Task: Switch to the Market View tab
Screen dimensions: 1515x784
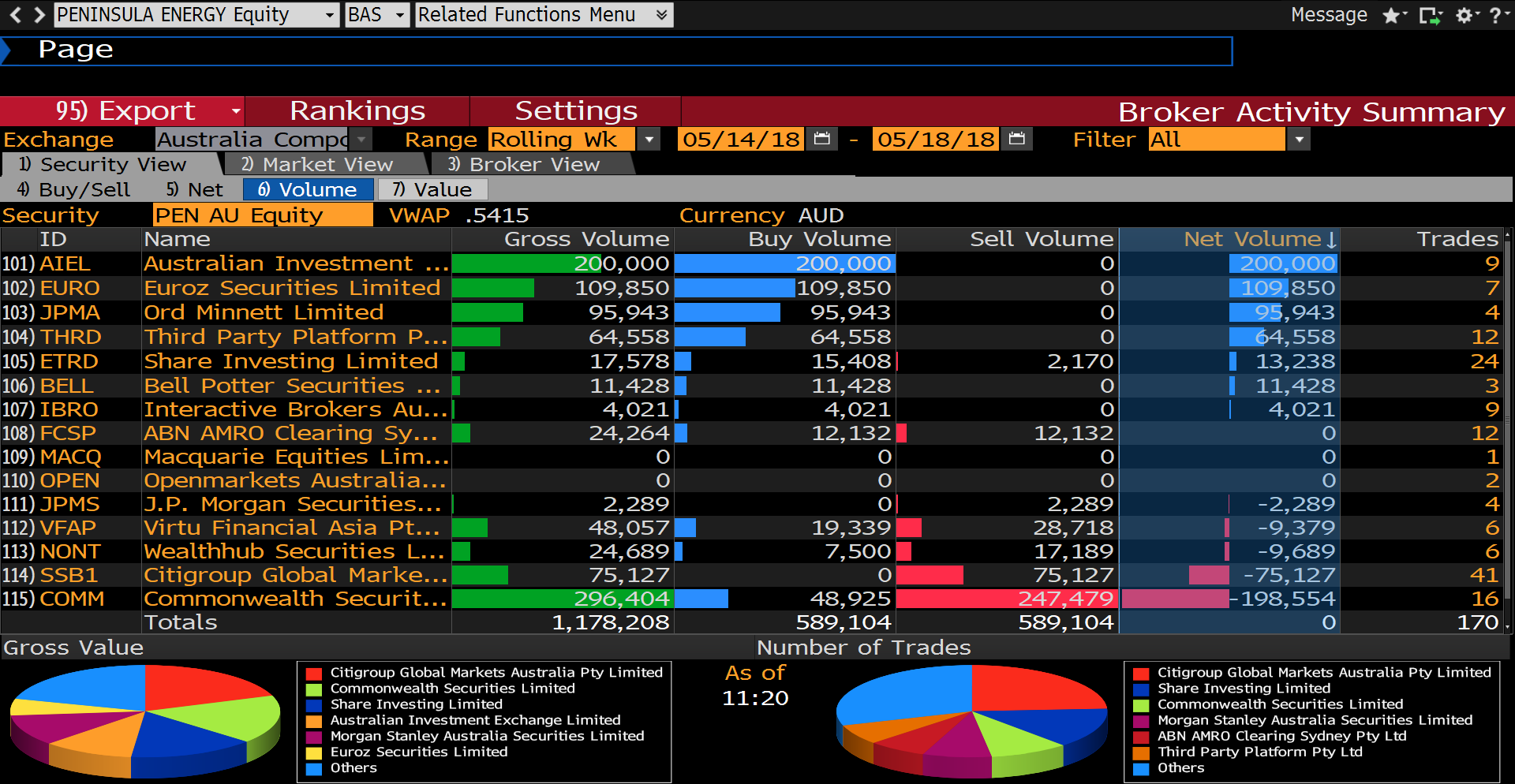Action: click(x=325, y=165)
